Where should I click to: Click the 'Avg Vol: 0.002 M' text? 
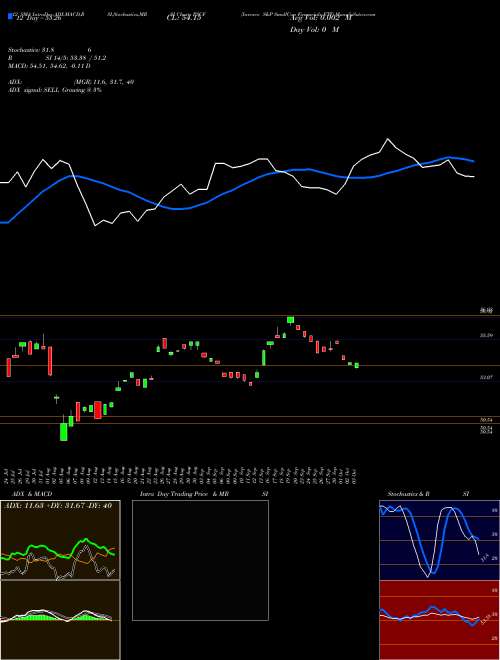pyautogui.click(x=321, y=19)
